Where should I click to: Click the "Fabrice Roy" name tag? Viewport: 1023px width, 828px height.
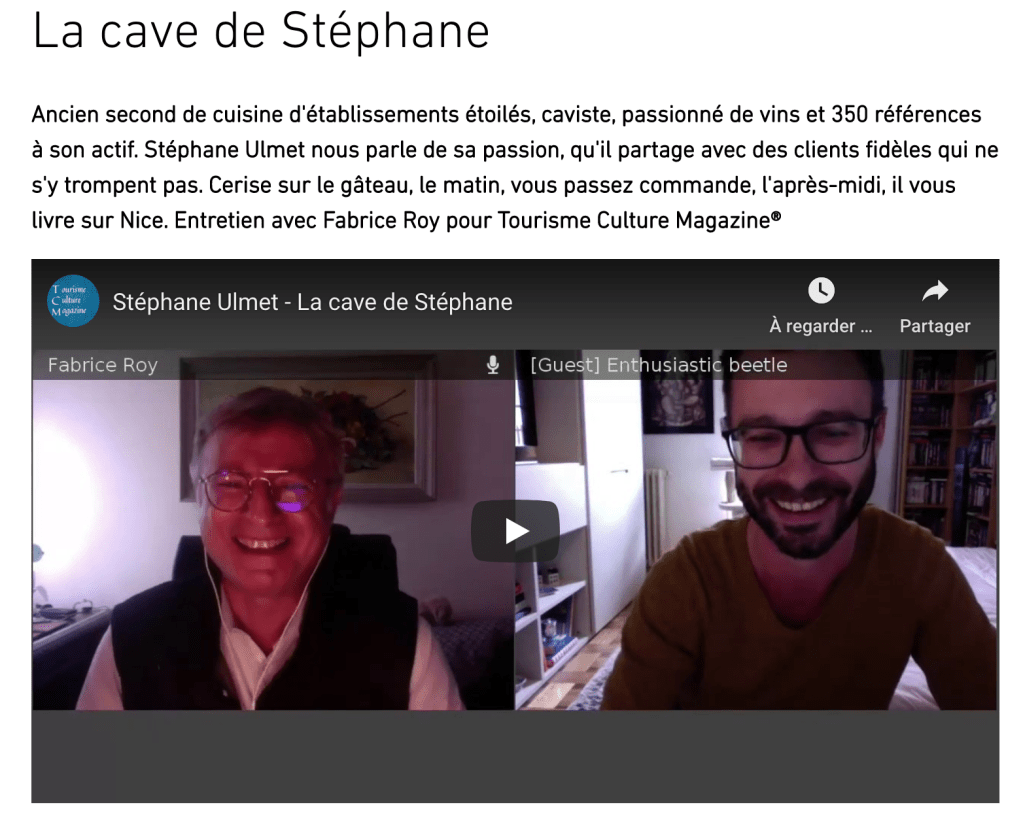102,365
